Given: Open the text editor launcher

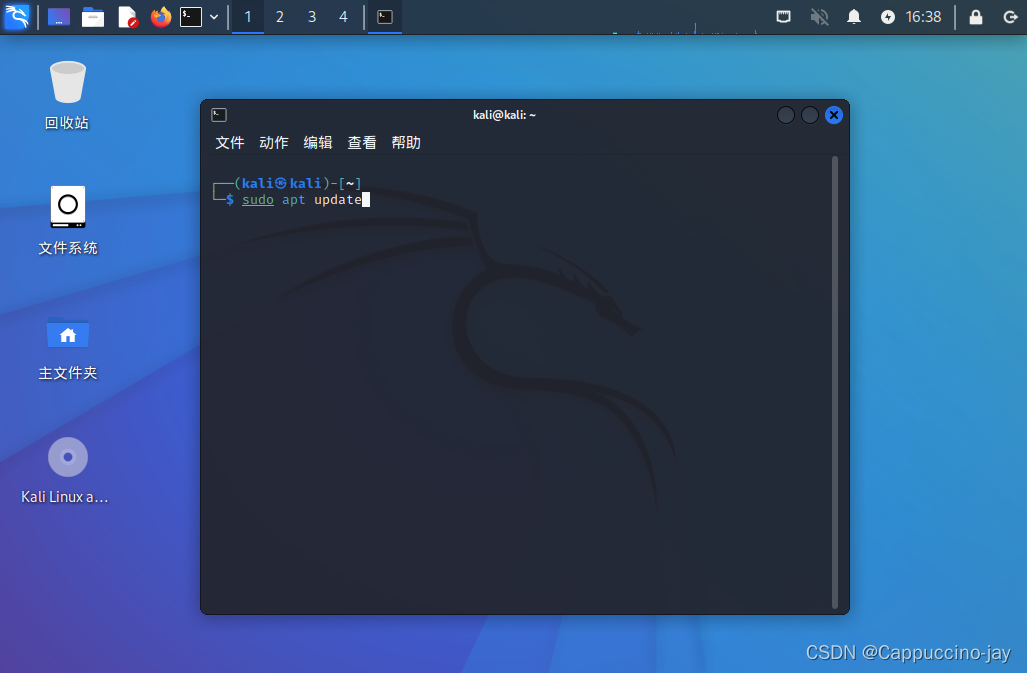Looking at the screenshot, I should pyautogui.click(x=127, y=16).
